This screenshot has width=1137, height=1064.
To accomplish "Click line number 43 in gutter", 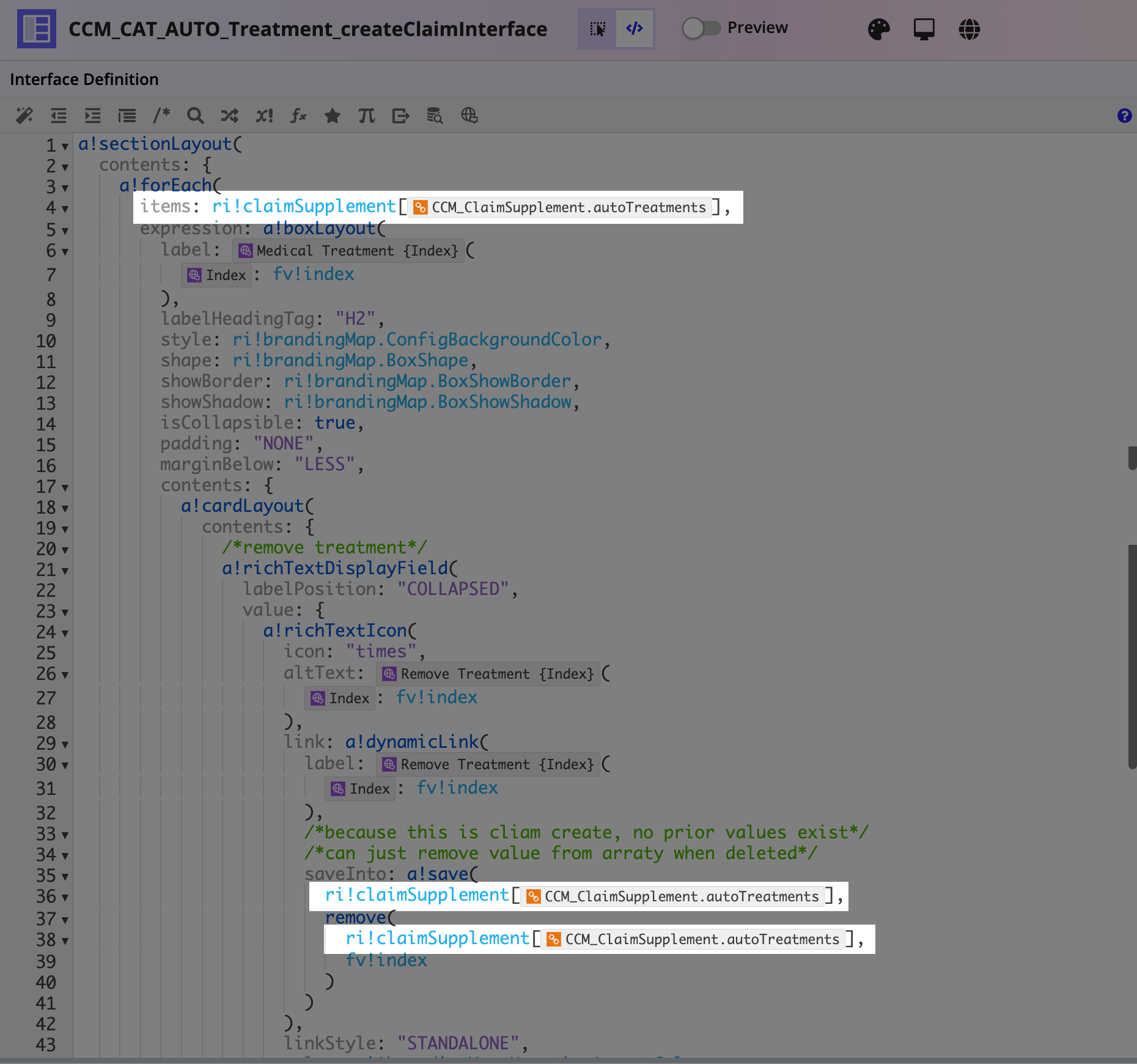I will (46, 1044).
